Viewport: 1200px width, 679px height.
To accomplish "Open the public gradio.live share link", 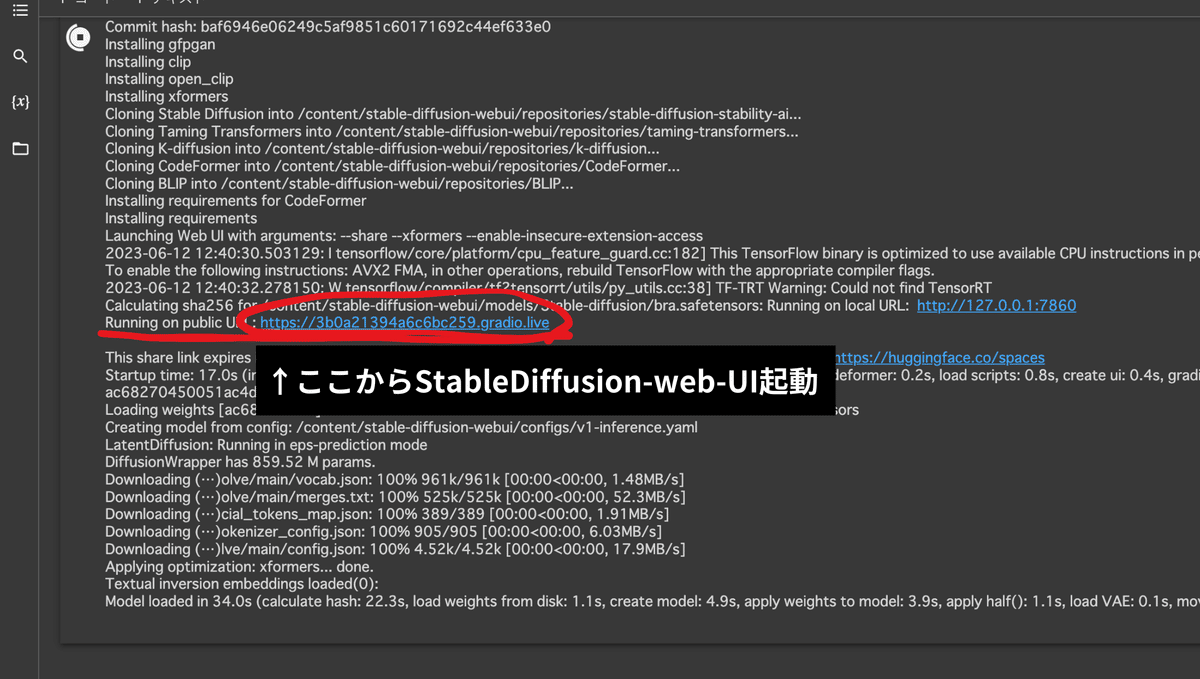I will pos(404,323).
